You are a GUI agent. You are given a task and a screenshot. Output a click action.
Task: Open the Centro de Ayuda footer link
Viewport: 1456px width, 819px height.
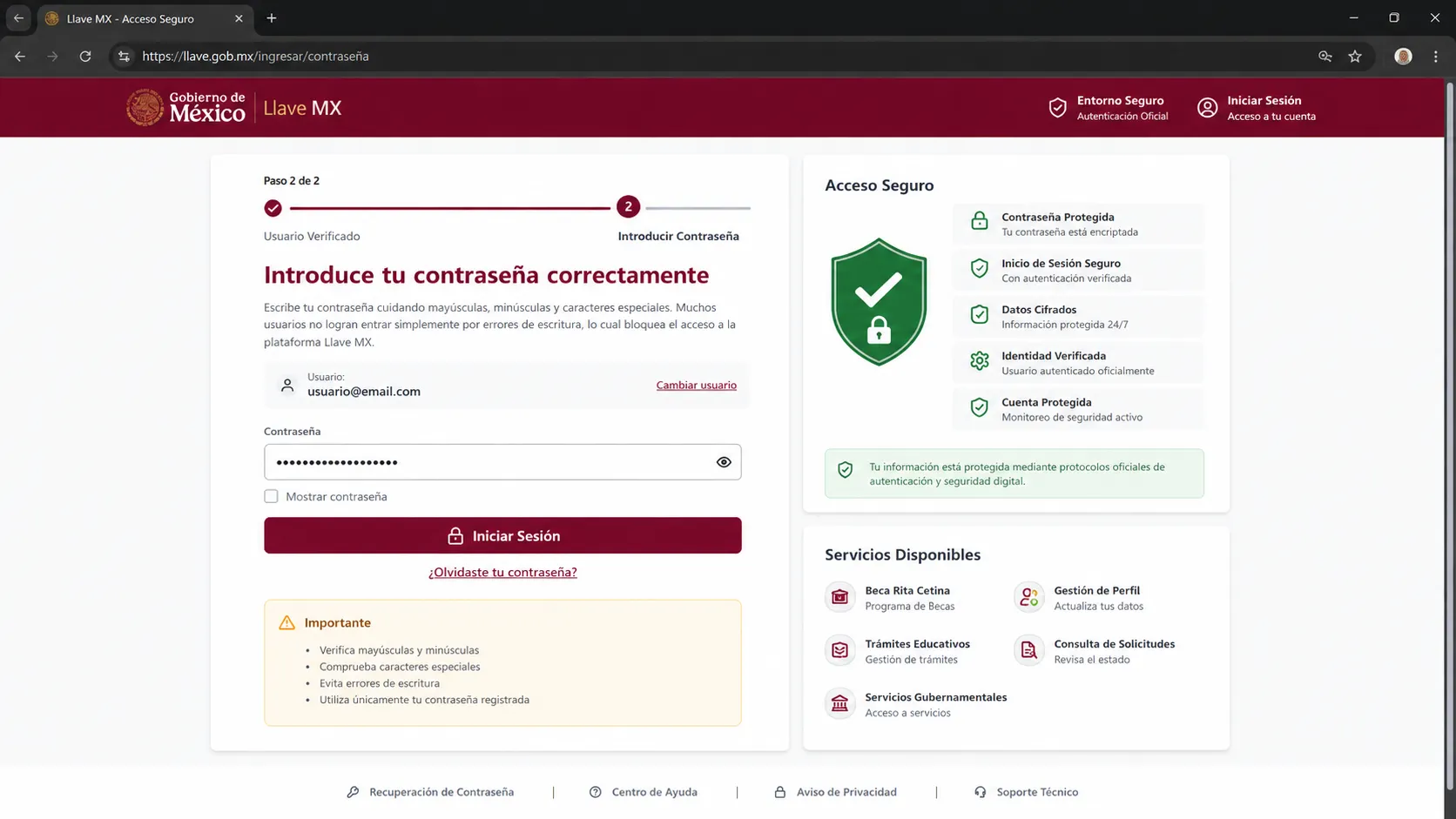coord(644,792)
